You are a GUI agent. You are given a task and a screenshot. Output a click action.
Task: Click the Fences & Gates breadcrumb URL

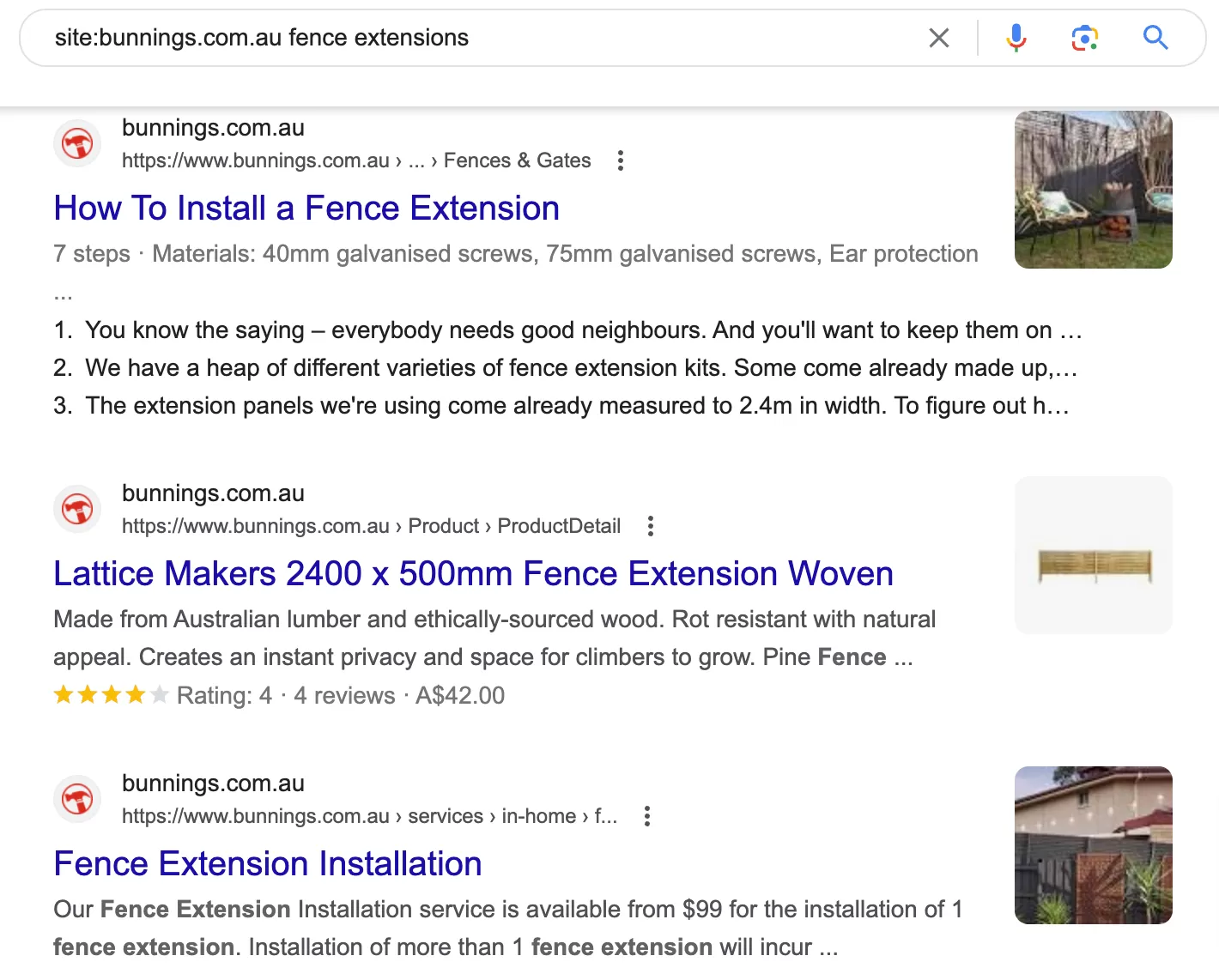pyautogui.click(x=356, y=160)
